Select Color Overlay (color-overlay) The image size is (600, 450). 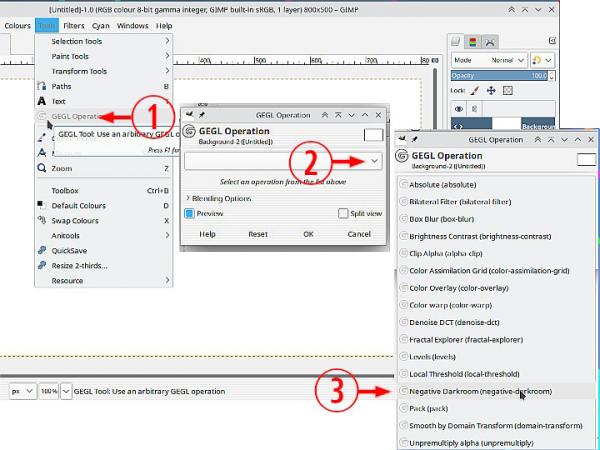497,288
